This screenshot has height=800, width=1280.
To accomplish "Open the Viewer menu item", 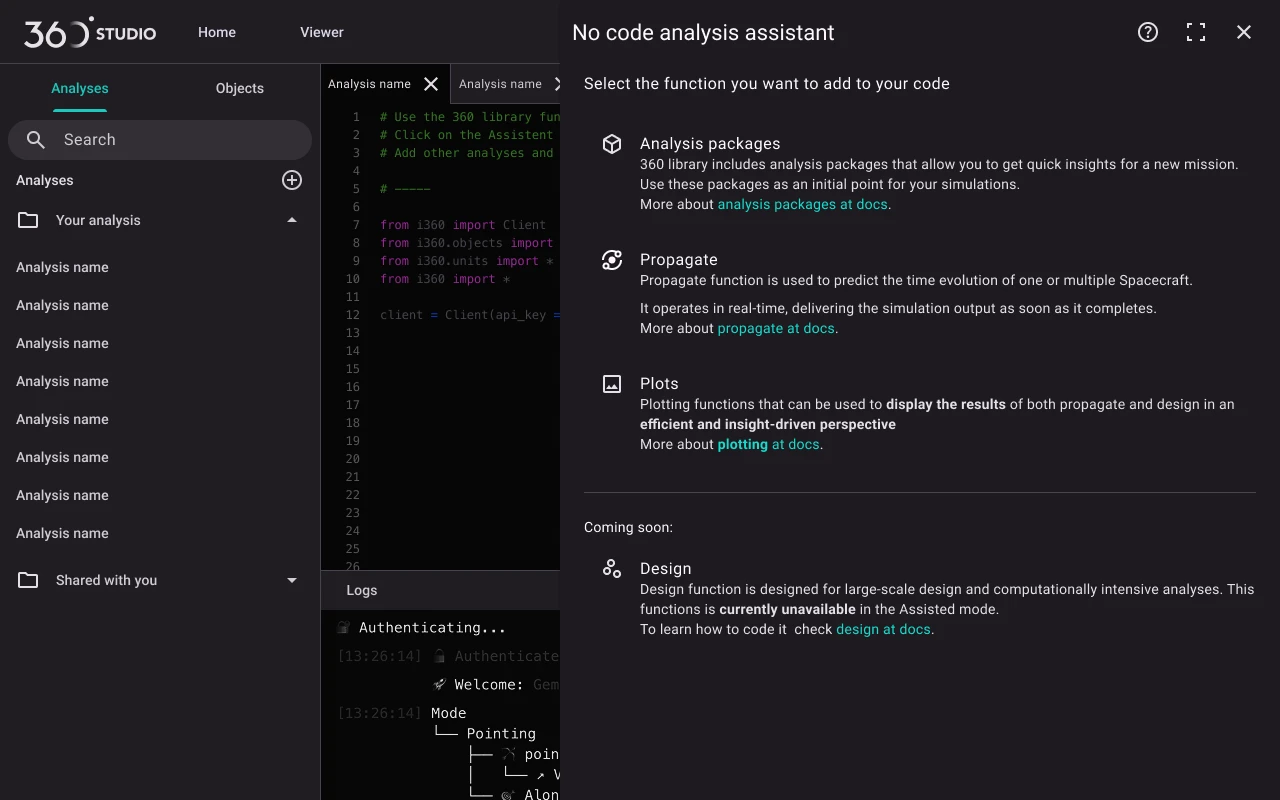I will (322, 32).
